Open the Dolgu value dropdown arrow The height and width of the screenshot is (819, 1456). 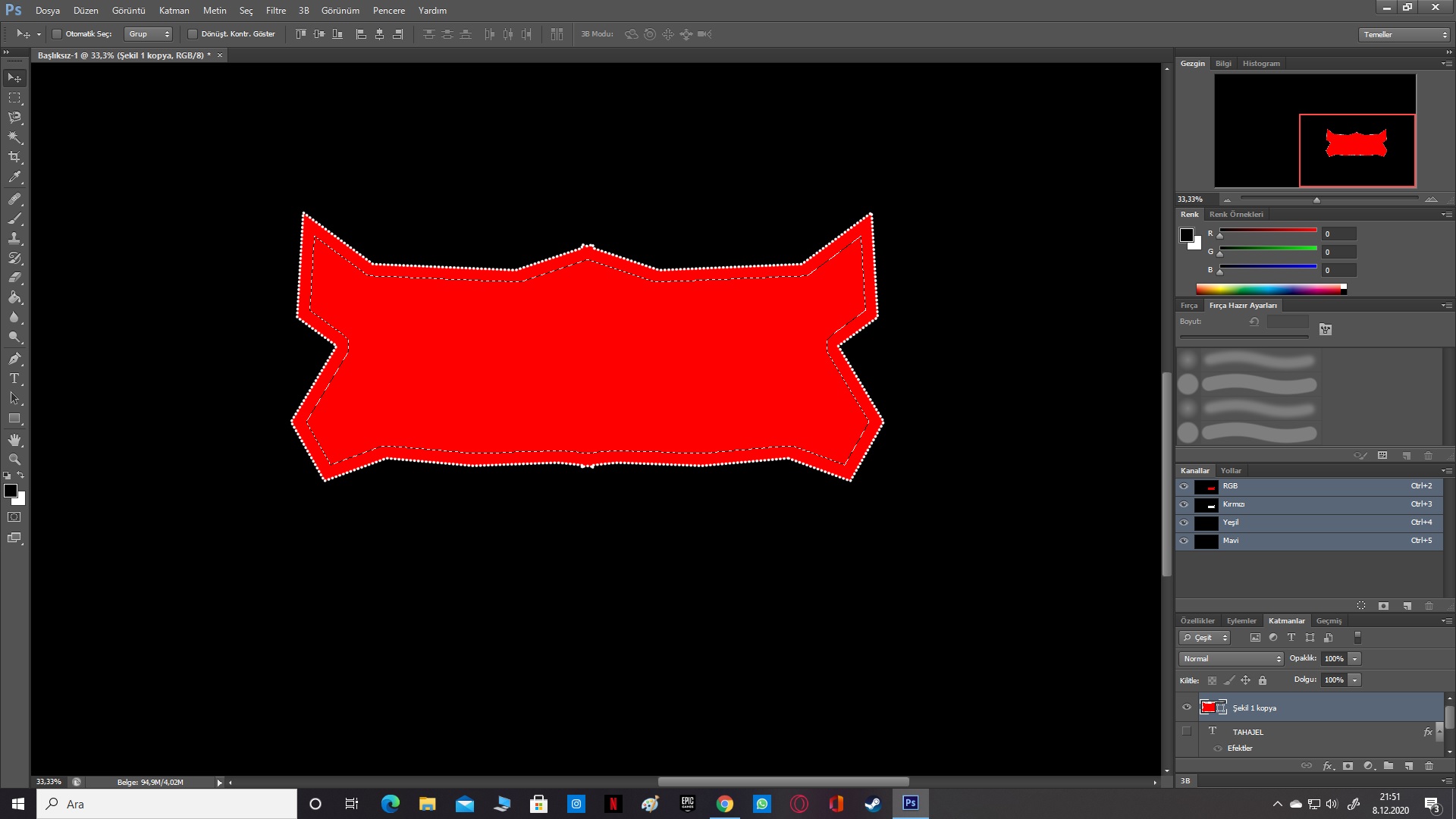tap(1354, 680)
